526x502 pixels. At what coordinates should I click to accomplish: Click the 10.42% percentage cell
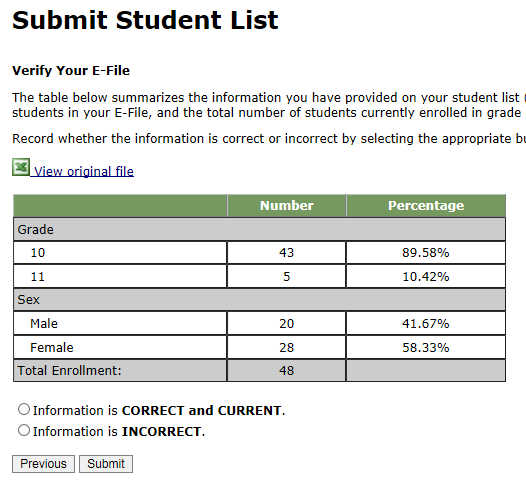426,276
